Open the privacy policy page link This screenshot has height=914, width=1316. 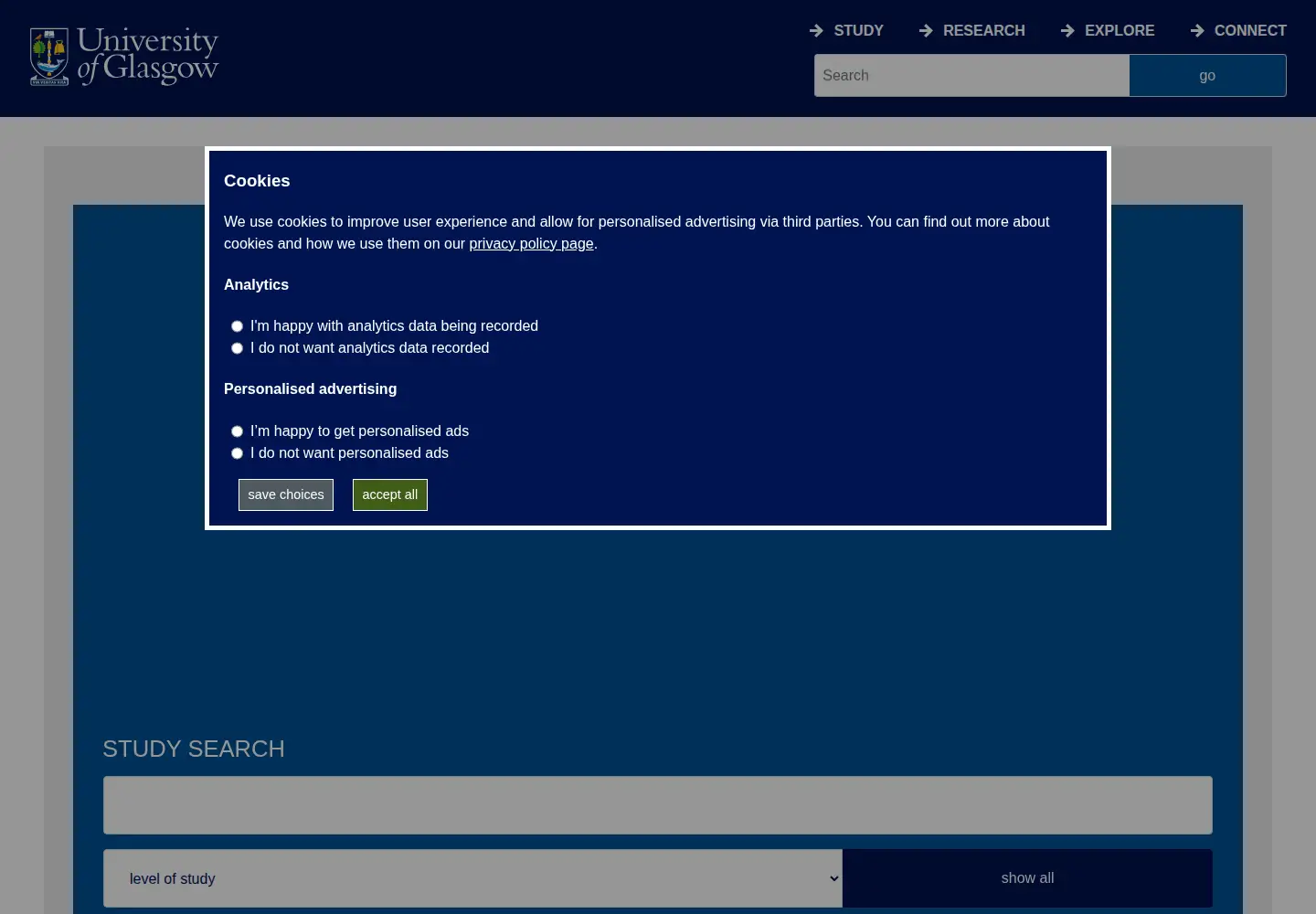click(x=531, y=244)
